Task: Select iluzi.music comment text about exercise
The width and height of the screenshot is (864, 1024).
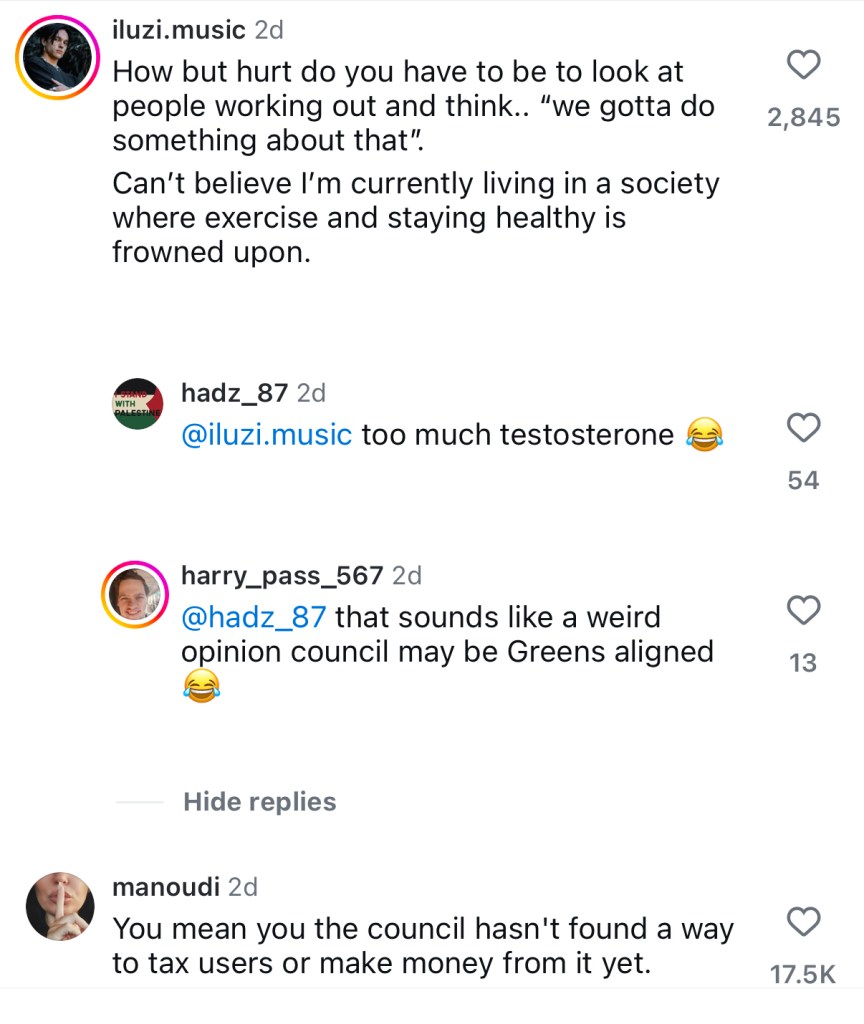Action: [415, 218]
